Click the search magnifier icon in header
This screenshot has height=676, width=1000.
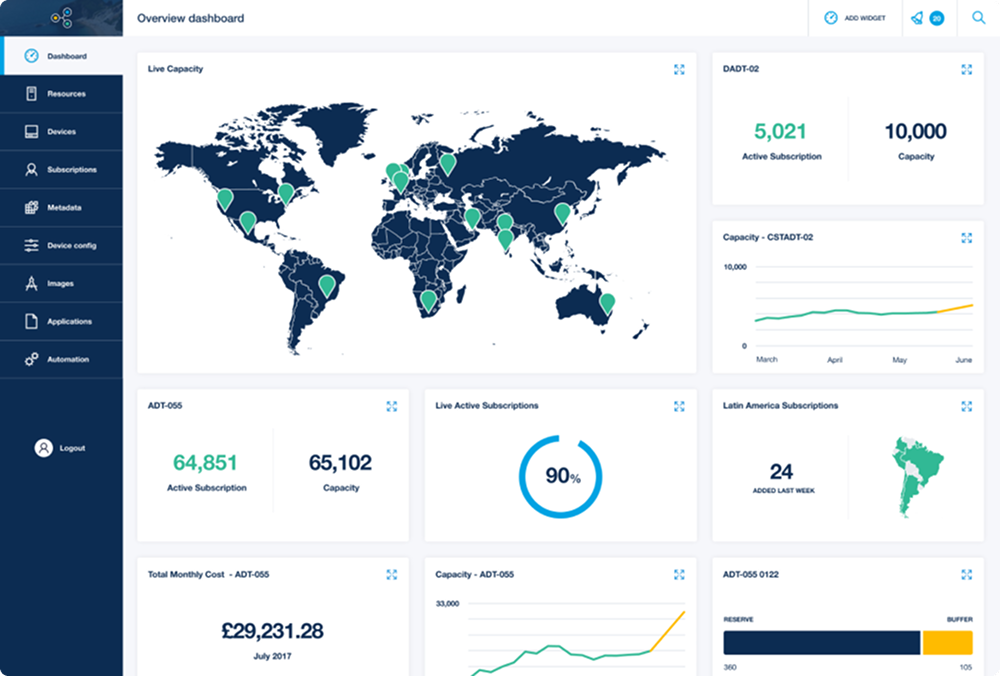pyautogui.click(x=978, y=18)
